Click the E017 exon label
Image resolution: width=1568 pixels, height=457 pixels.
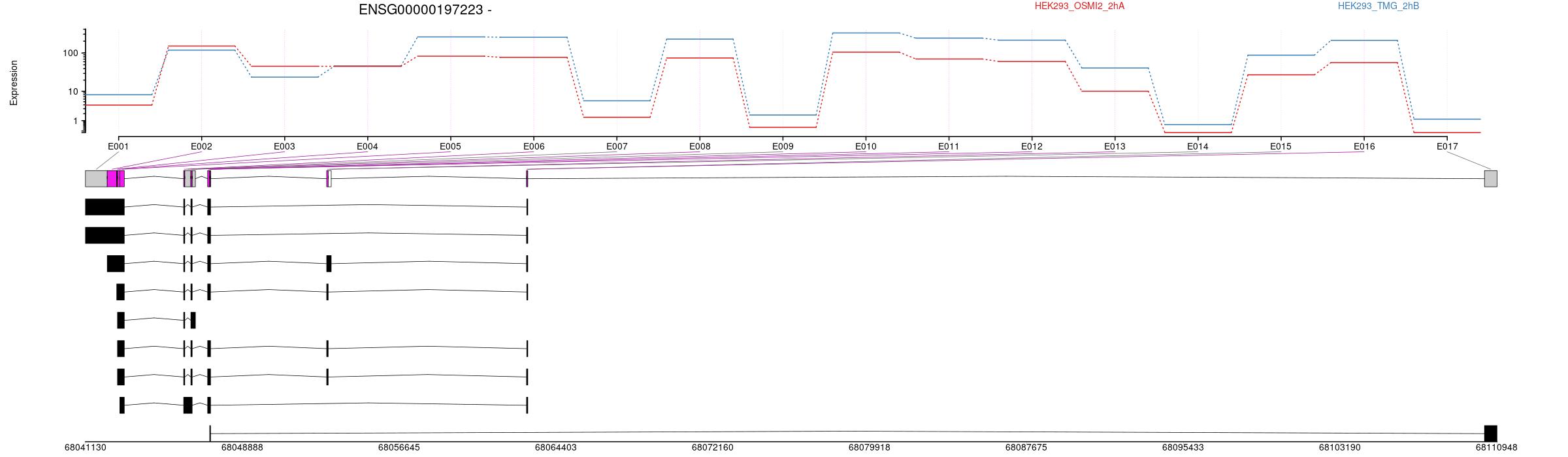(1447, 147)
